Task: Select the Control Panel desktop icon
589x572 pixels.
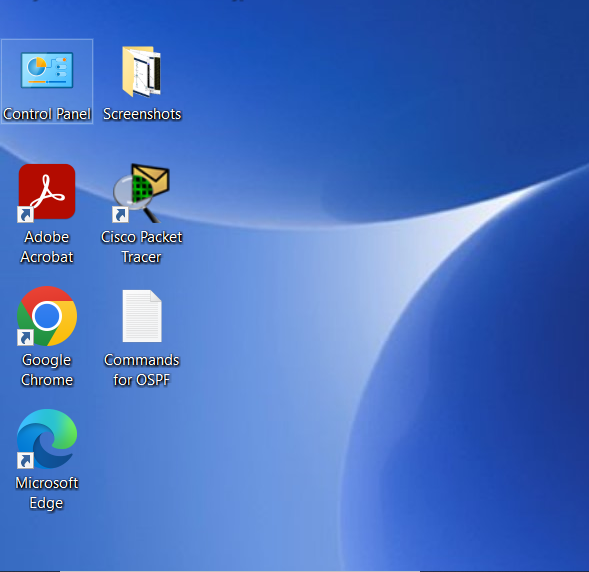Action: click(47, 70)
